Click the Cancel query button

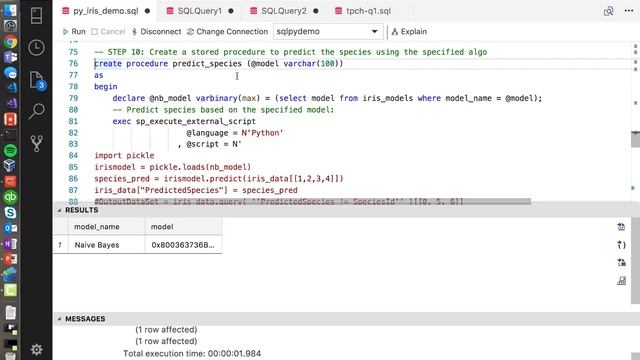click(108, 31)
